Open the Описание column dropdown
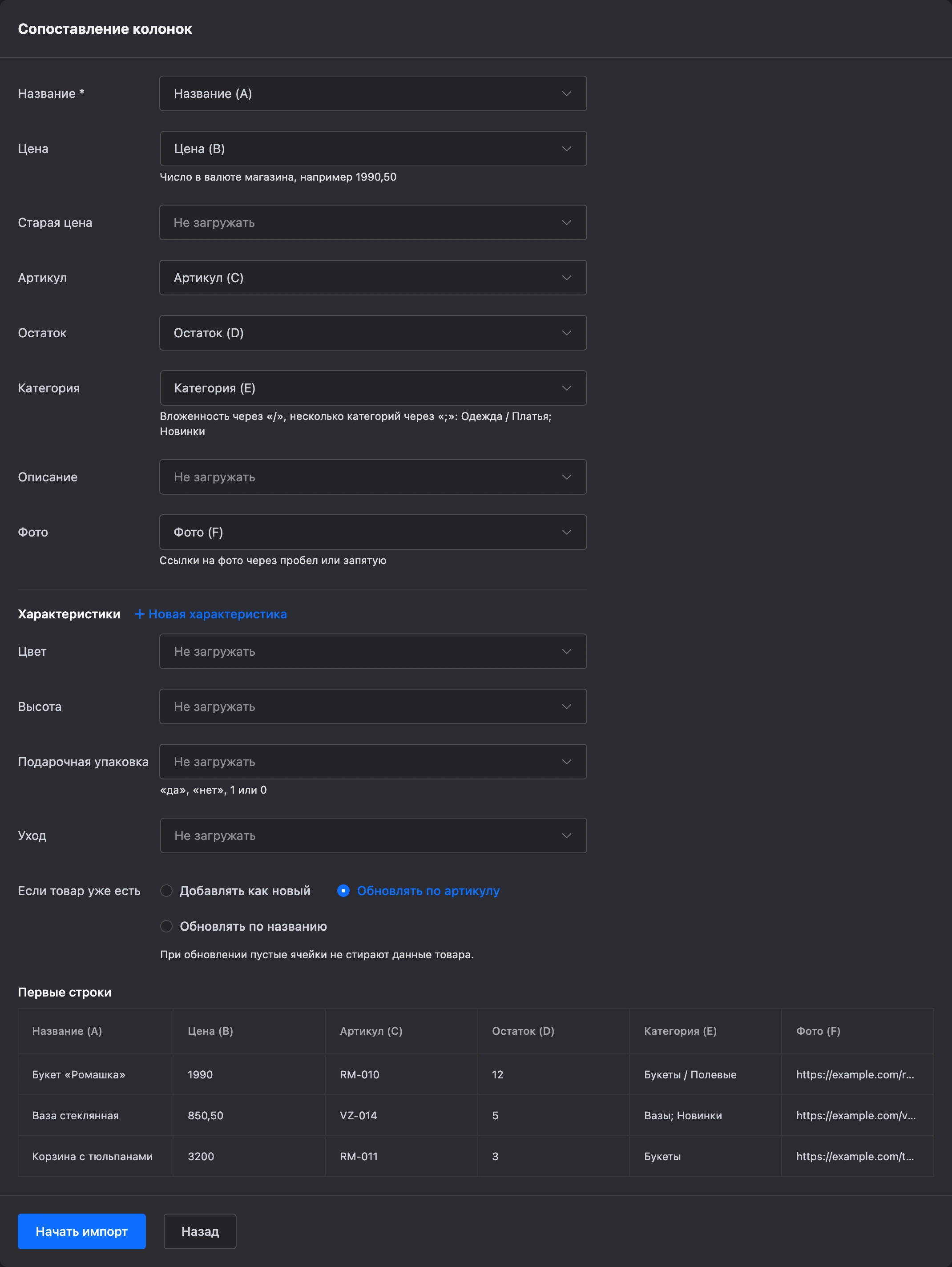The height and width of the screenshot is (1267, 952). point(373,477)
